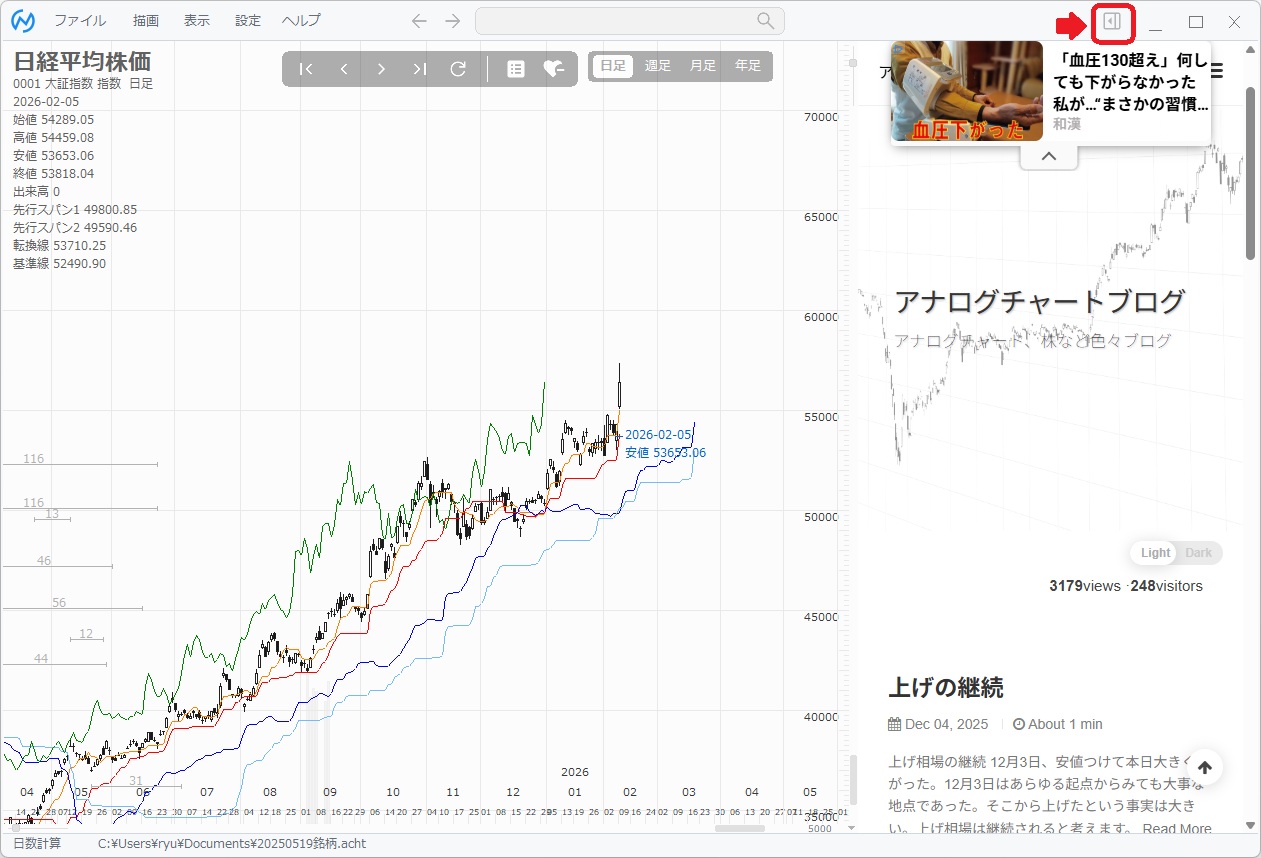Open the stock list icon
Viewport: 1261px width, 858px height.
coord(516,69)
